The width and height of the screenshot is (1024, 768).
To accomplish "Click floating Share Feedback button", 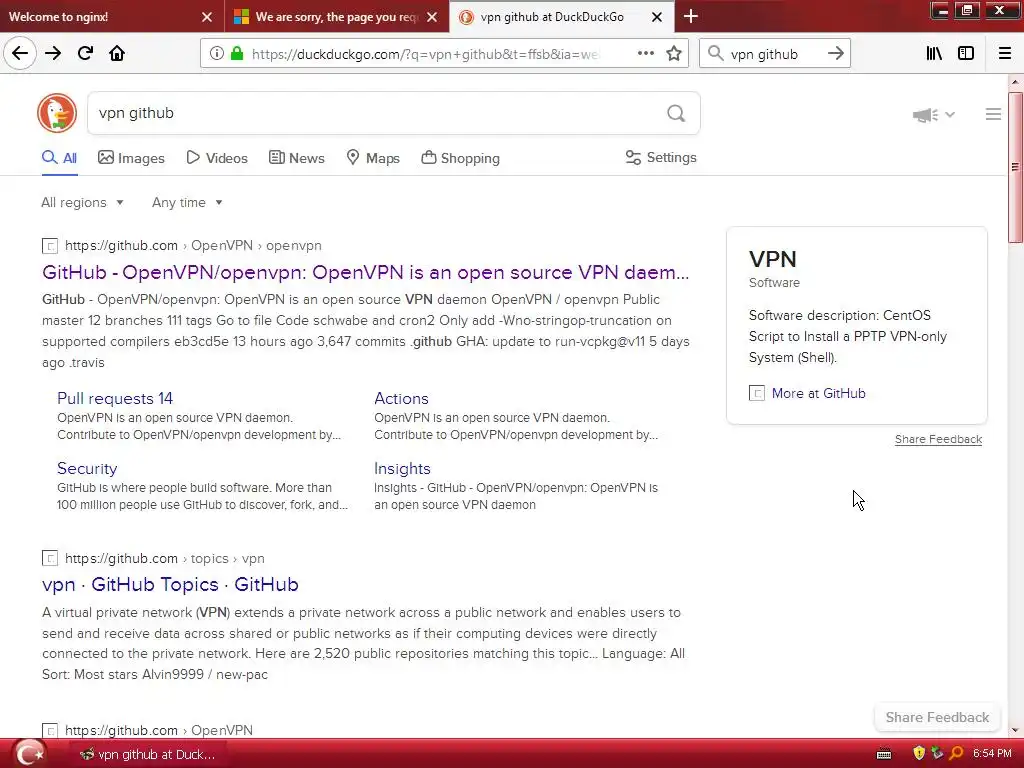I will 937,717.
